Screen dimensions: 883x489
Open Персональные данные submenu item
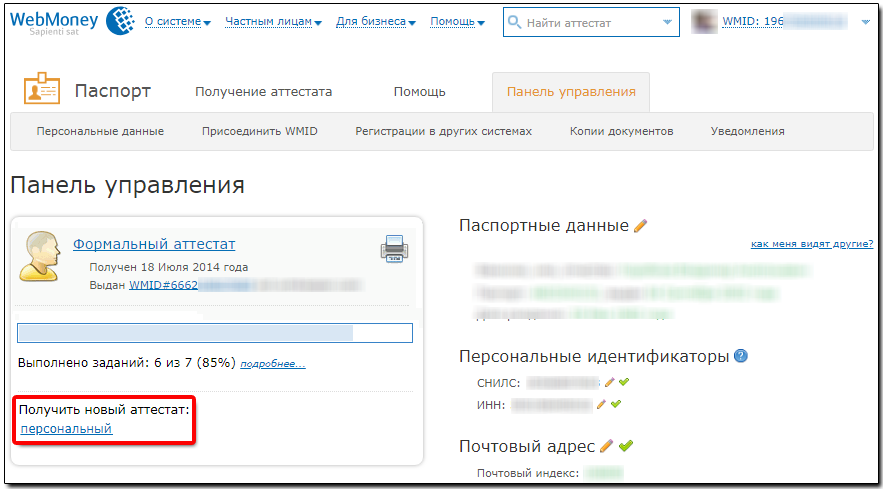100,131
